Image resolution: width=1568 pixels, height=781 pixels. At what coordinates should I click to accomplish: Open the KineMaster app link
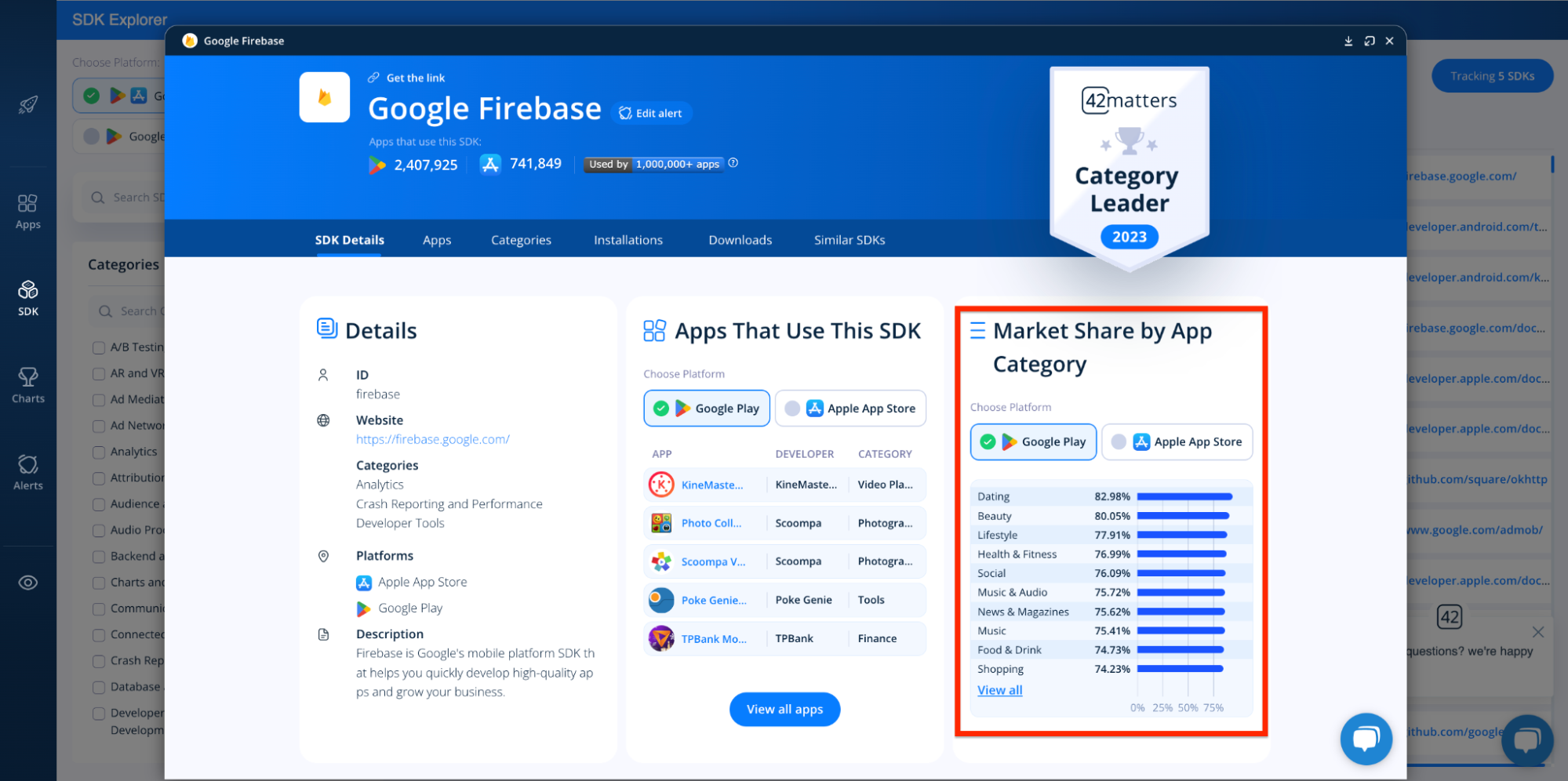coord(712,485)
